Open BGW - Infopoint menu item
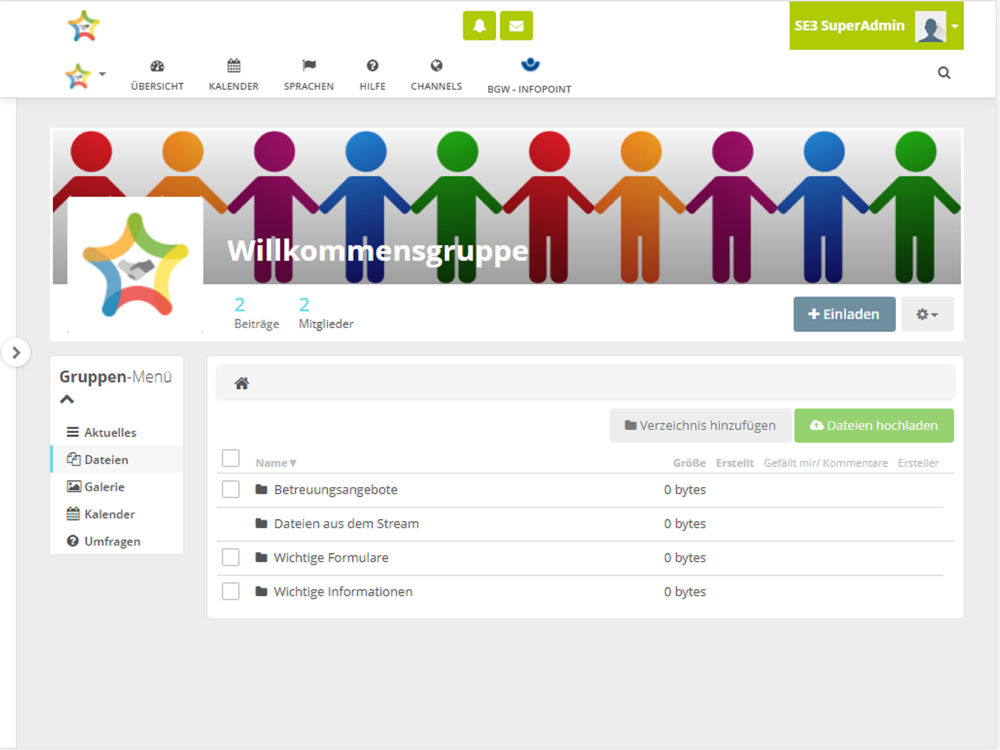This screenshot has width=1000, height=750. 529,76
